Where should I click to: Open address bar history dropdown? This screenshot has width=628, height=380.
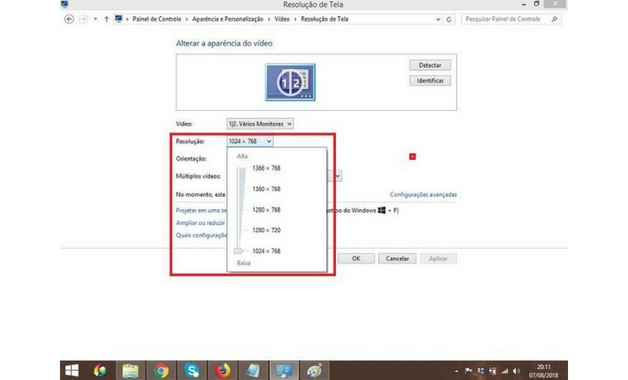pos(438,19)
